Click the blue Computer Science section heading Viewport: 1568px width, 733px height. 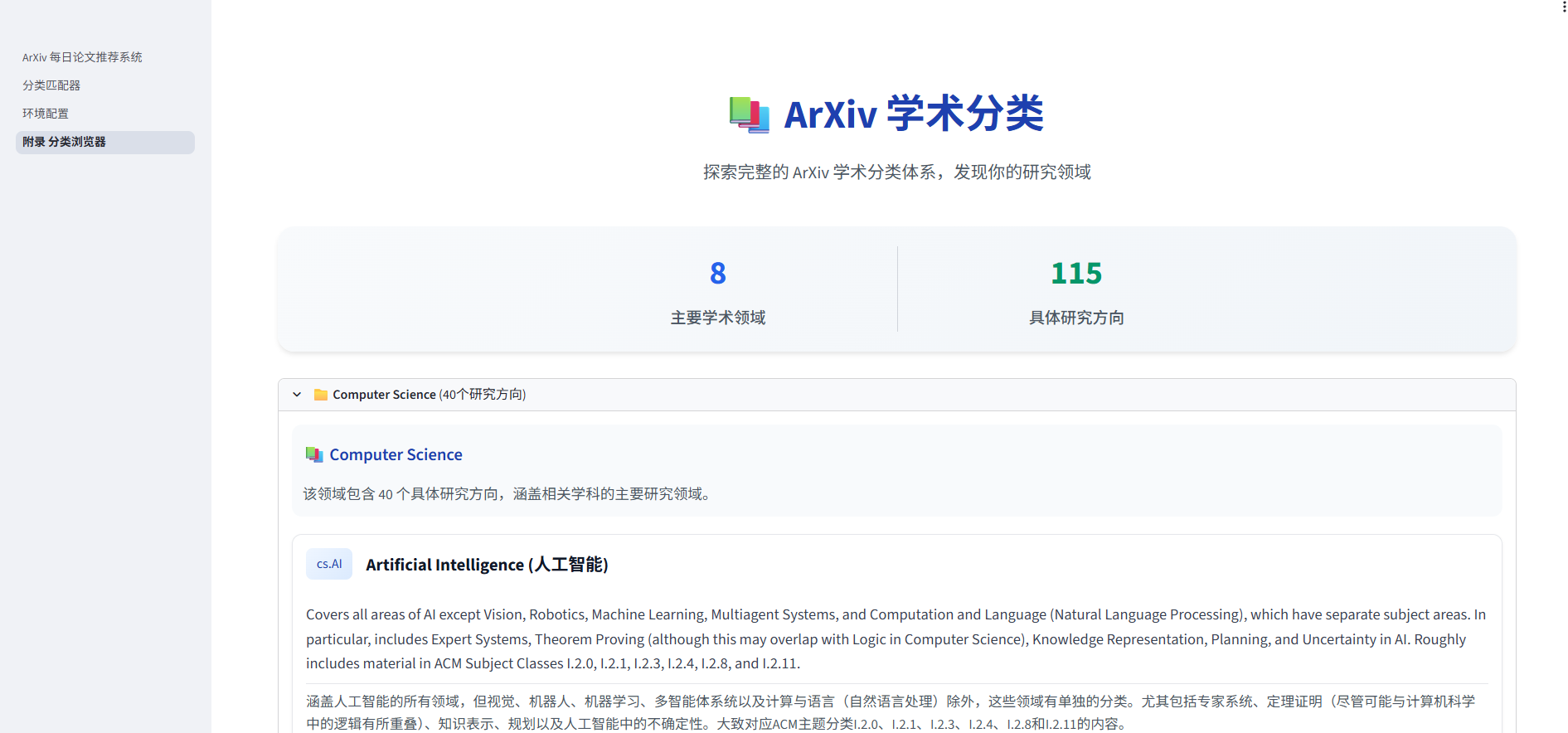click(x=396, y=454)
